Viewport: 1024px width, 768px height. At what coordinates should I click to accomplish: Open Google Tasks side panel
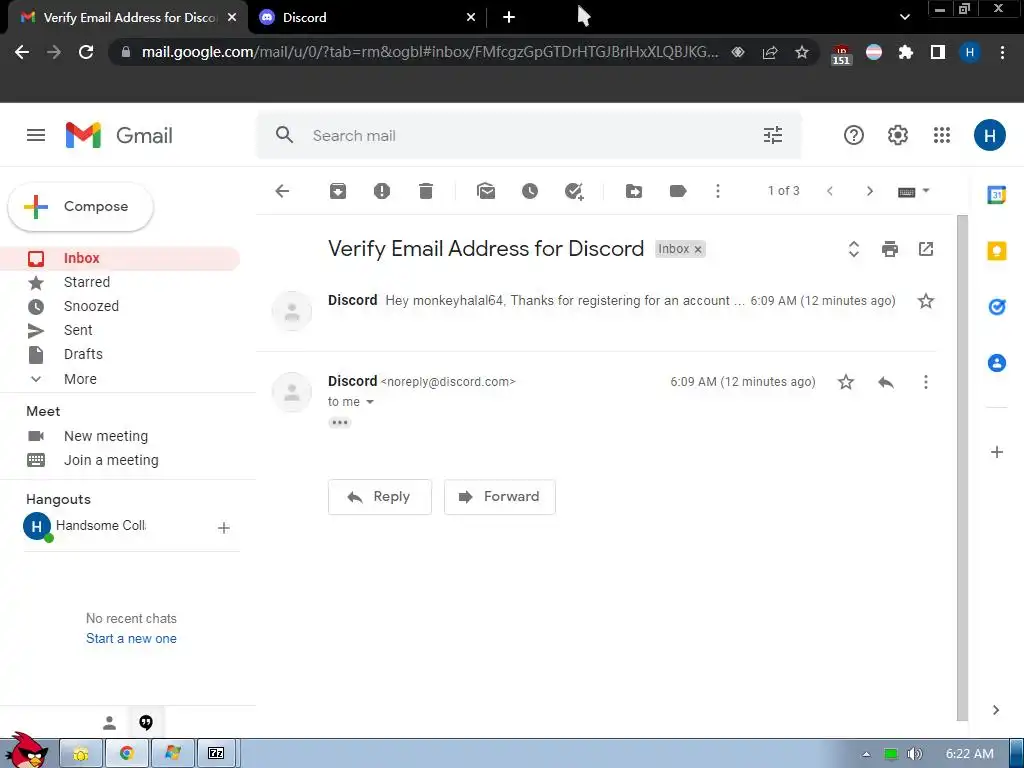997,306
